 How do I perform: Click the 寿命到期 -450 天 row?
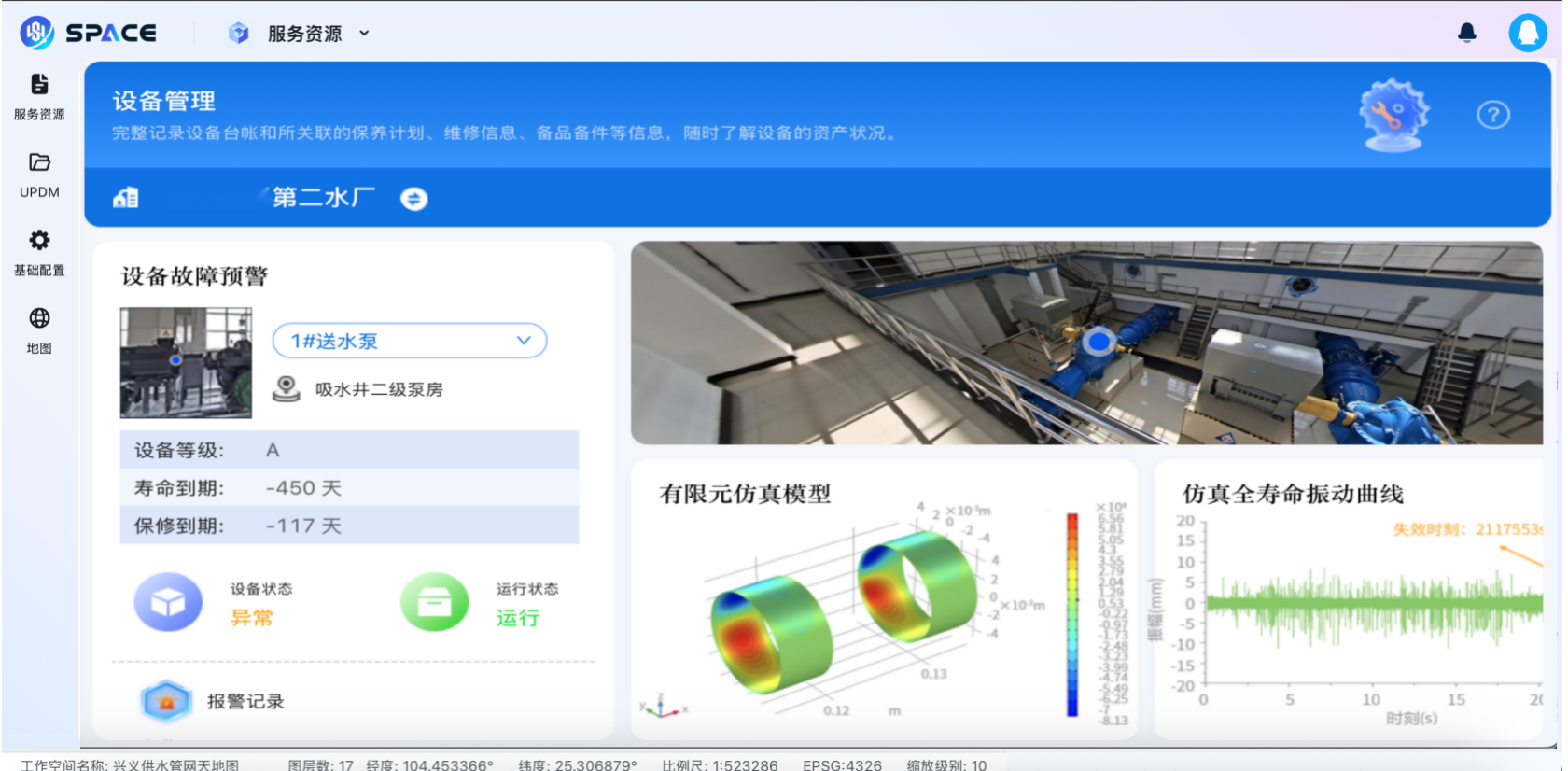point(349,487)
